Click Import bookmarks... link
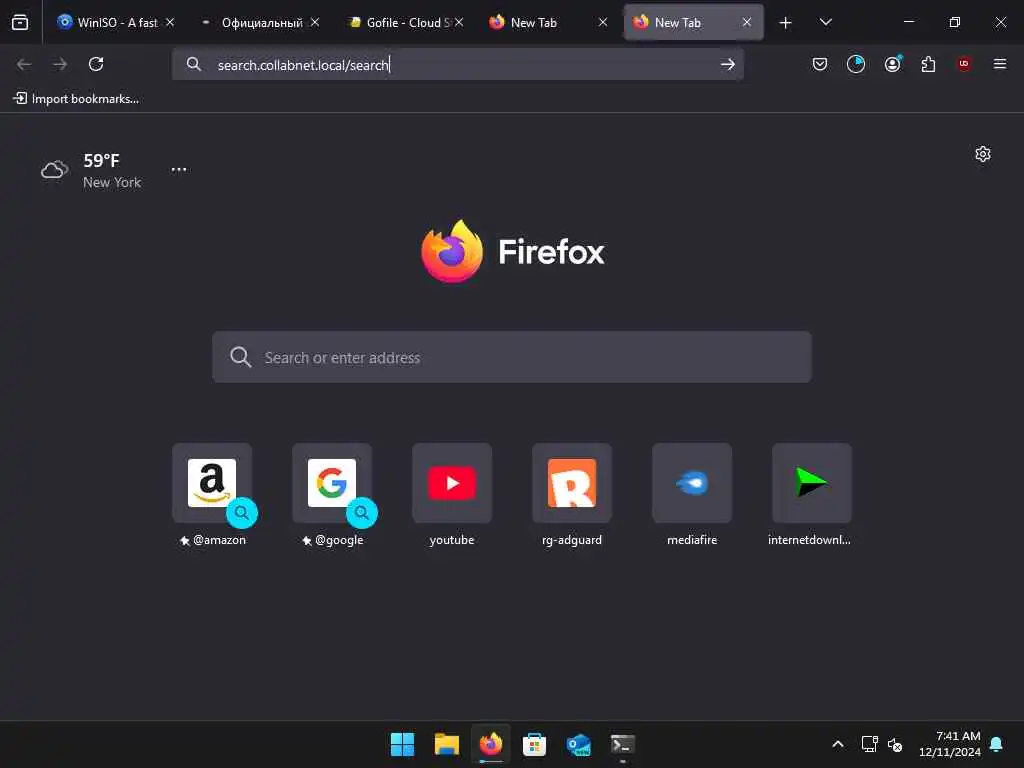The width and height of the screenshot is (1024, 768). [x=76, y=99]
